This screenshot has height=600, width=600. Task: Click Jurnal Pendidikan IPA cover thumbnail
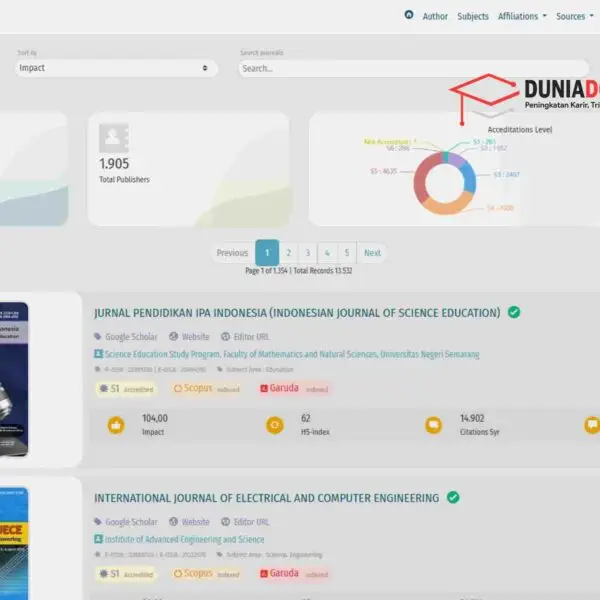pos(14,379)
